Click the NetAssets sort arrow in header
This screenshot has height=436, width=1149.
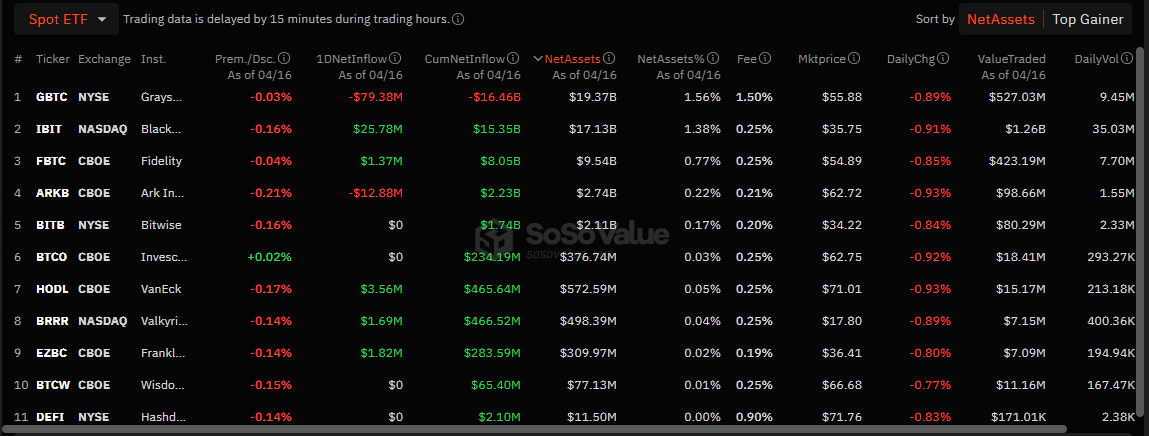[539, 59]
